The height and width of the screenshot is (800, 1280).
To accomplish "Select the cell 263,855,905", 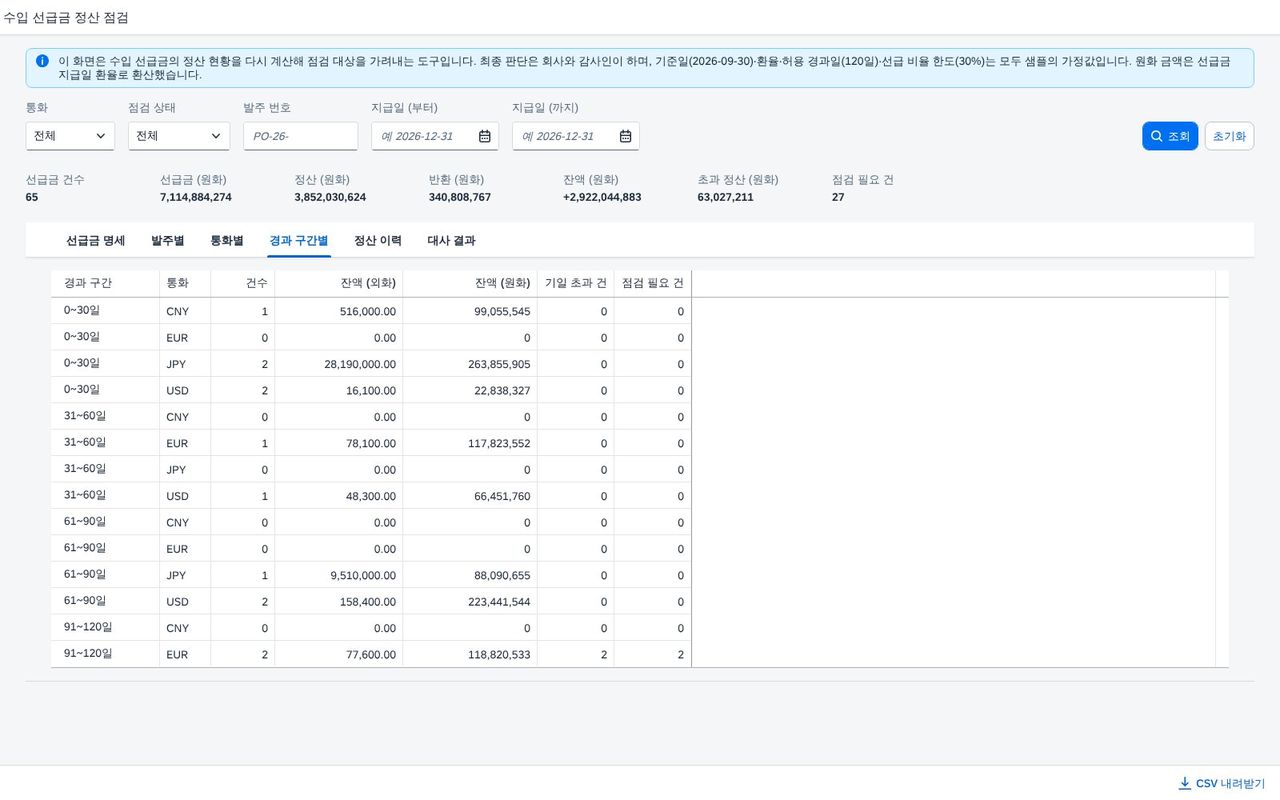I will click(x=470, y=364).
